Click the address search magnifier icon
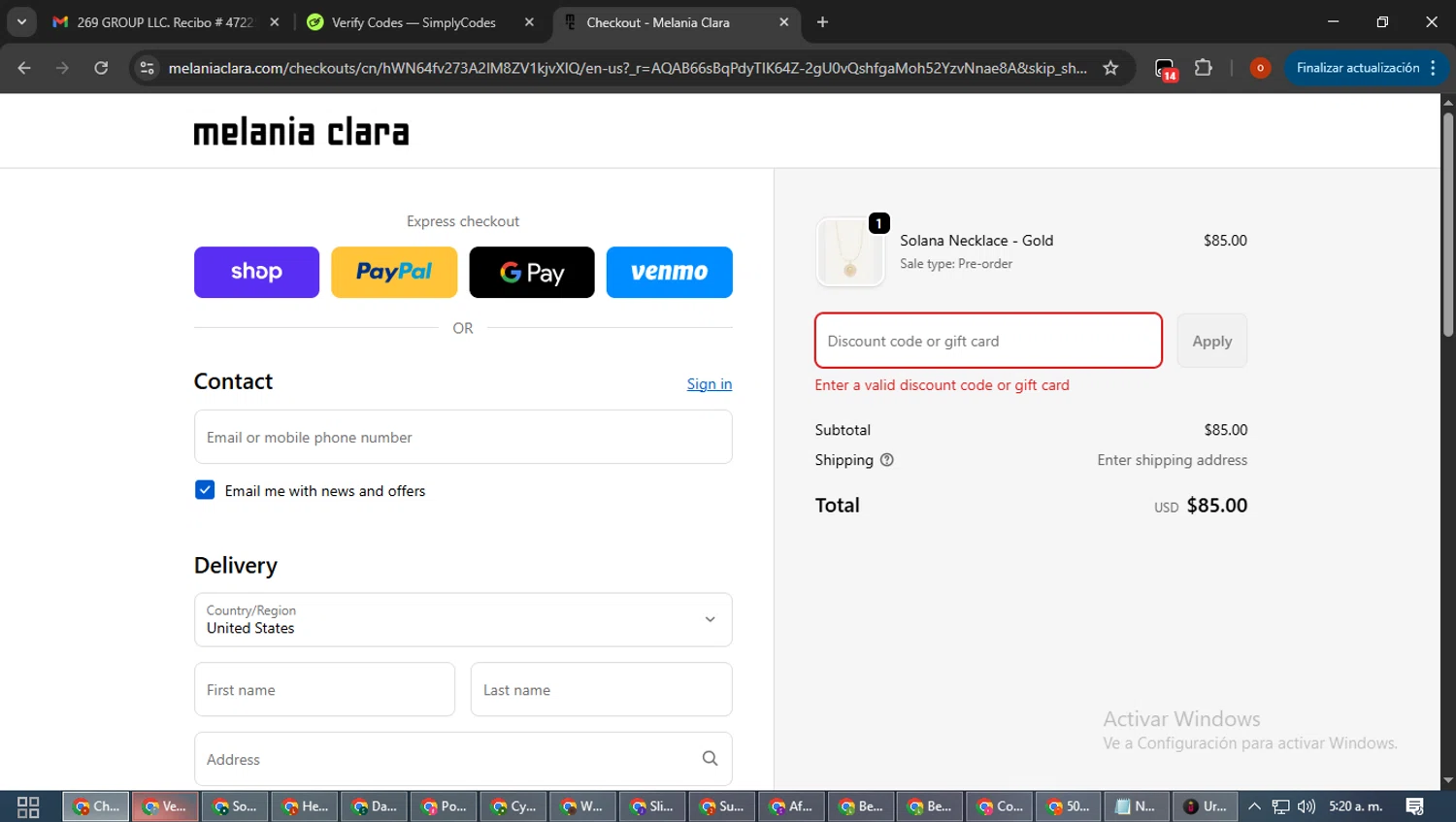The height and width of the screenshot is (822, 1456). [710, 759]
